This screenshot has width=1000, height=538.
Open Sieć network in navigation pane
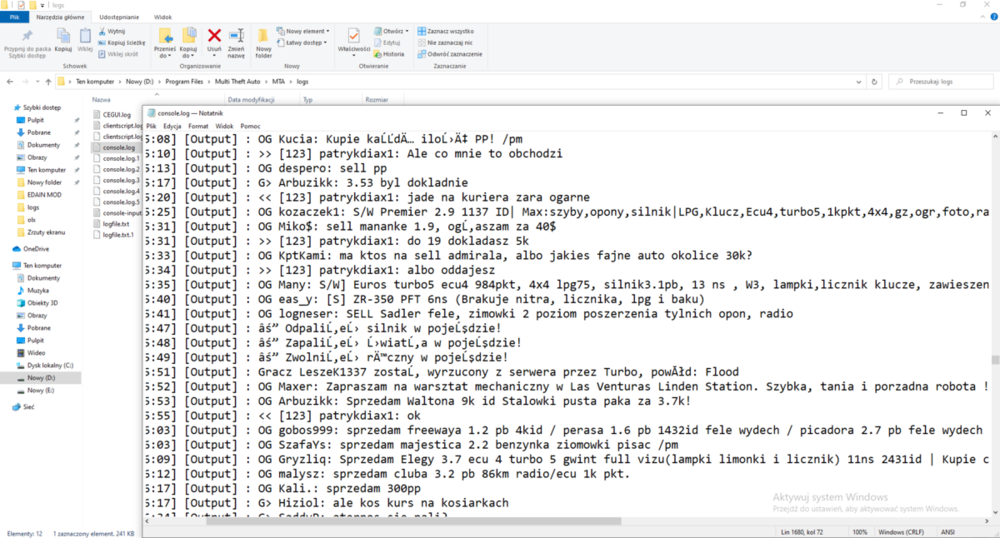[x=24, y=407]
